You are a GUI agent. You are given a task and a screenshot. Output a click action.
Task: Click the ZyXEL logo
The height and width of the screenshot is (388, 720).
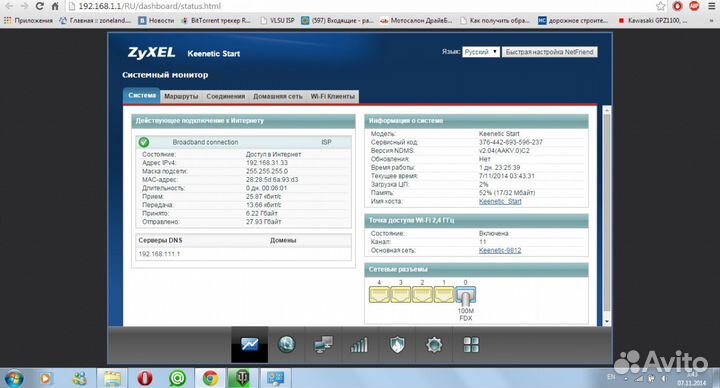pyautogui.click(x=151, y=53)
